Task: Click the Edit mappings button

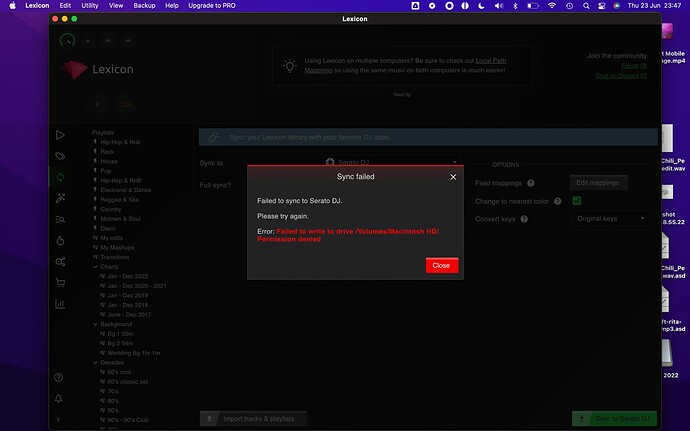Action: [598, 183]
